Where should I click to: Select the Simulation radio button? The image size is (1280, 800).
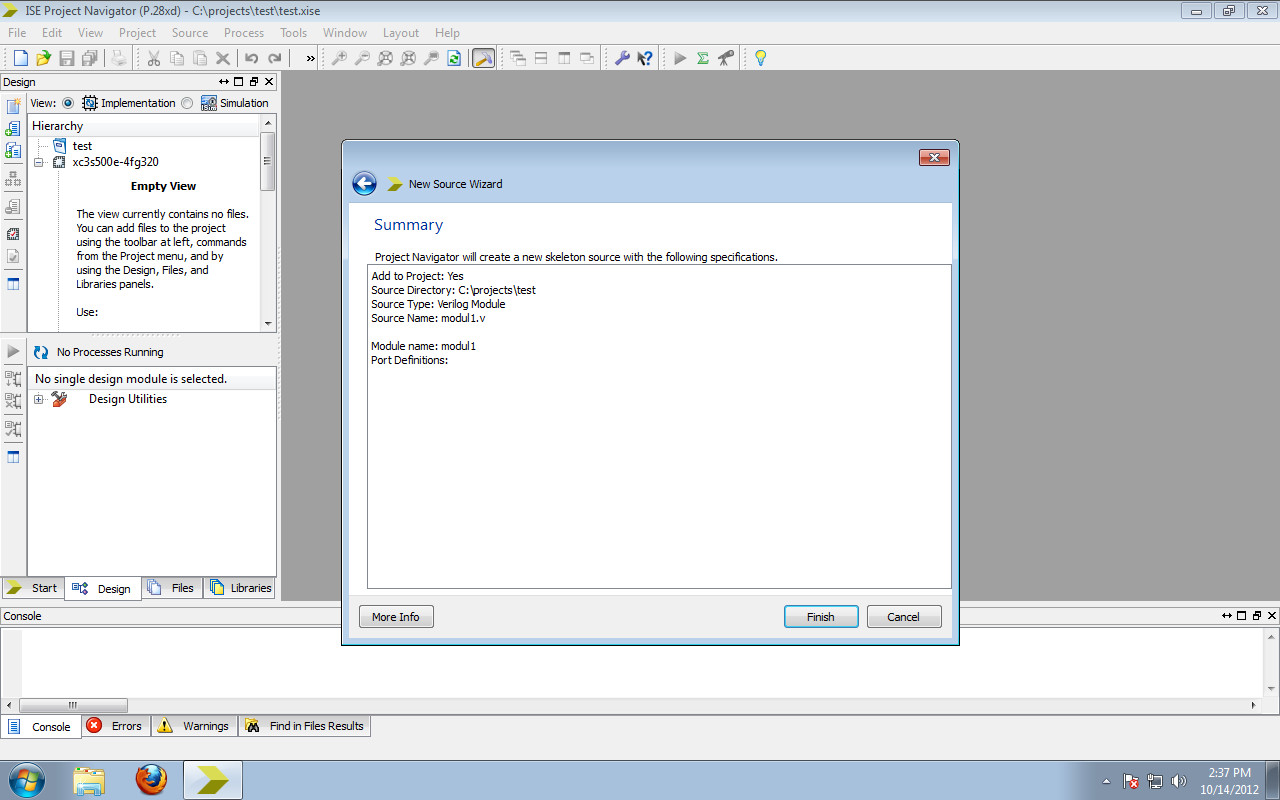[187, 102]
